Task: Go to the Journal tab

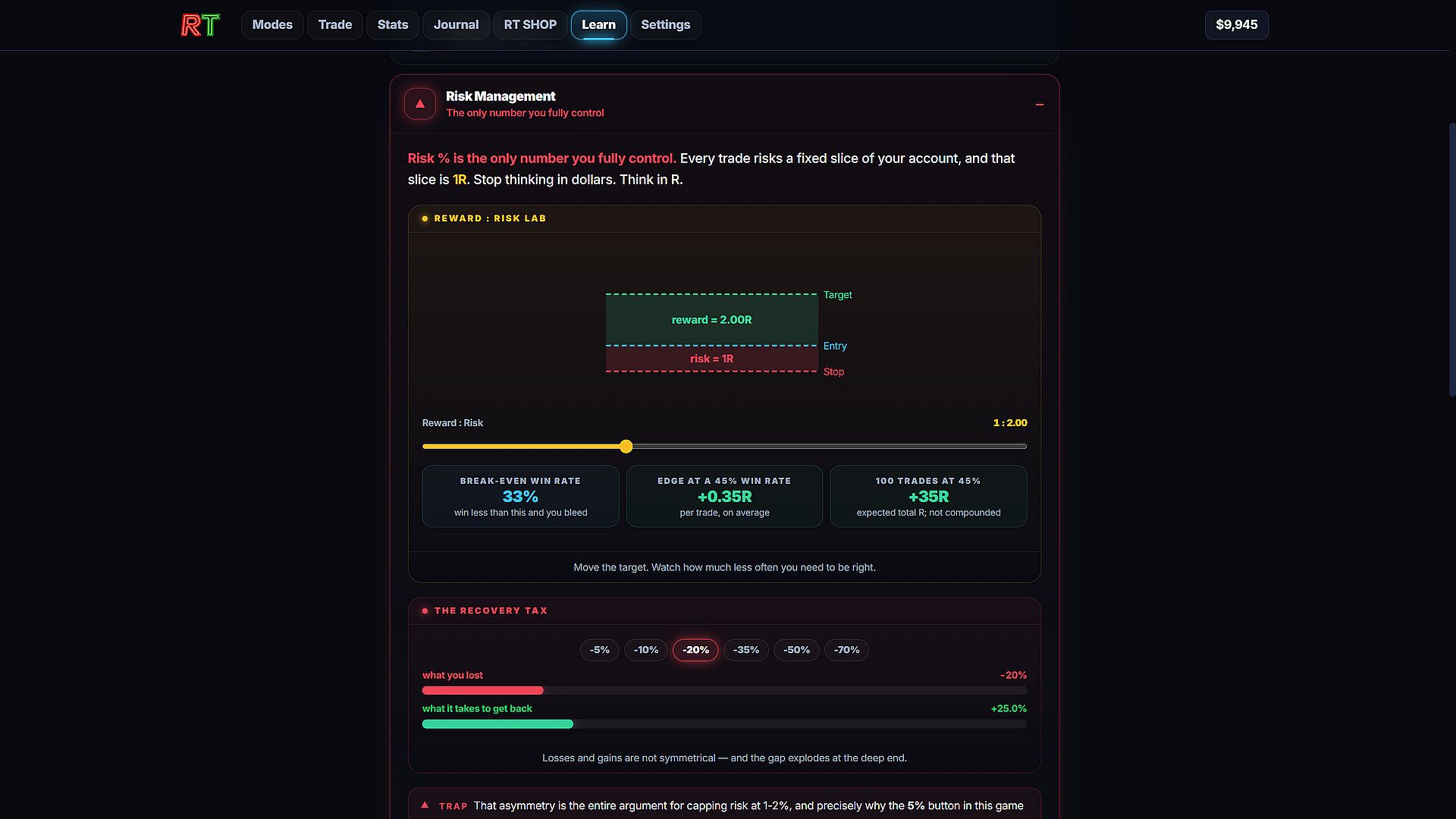Action: [456, 25]
